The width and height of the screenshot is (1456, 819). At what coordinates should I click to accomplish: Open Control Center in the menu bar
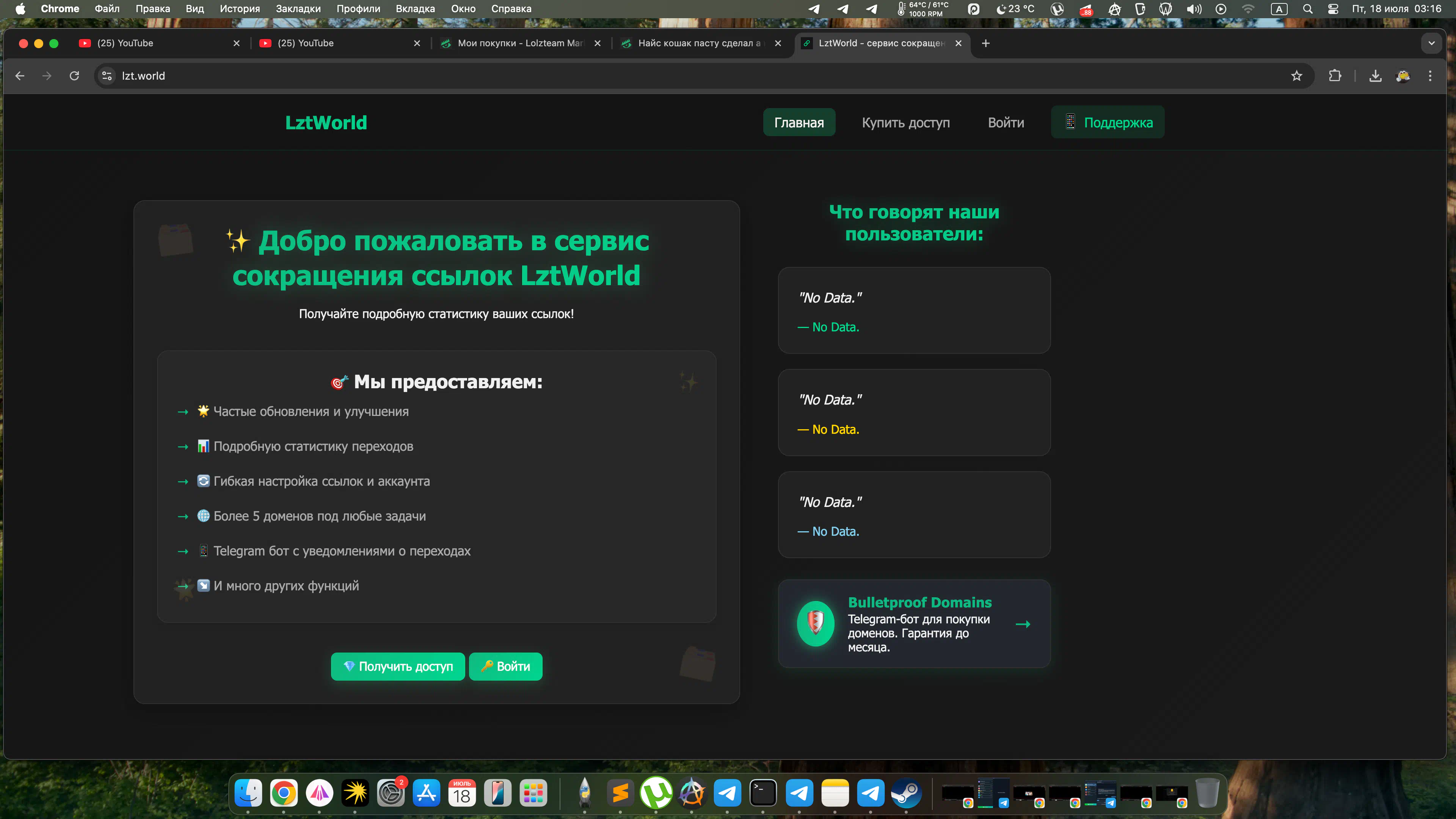[x=1333, y=8]
